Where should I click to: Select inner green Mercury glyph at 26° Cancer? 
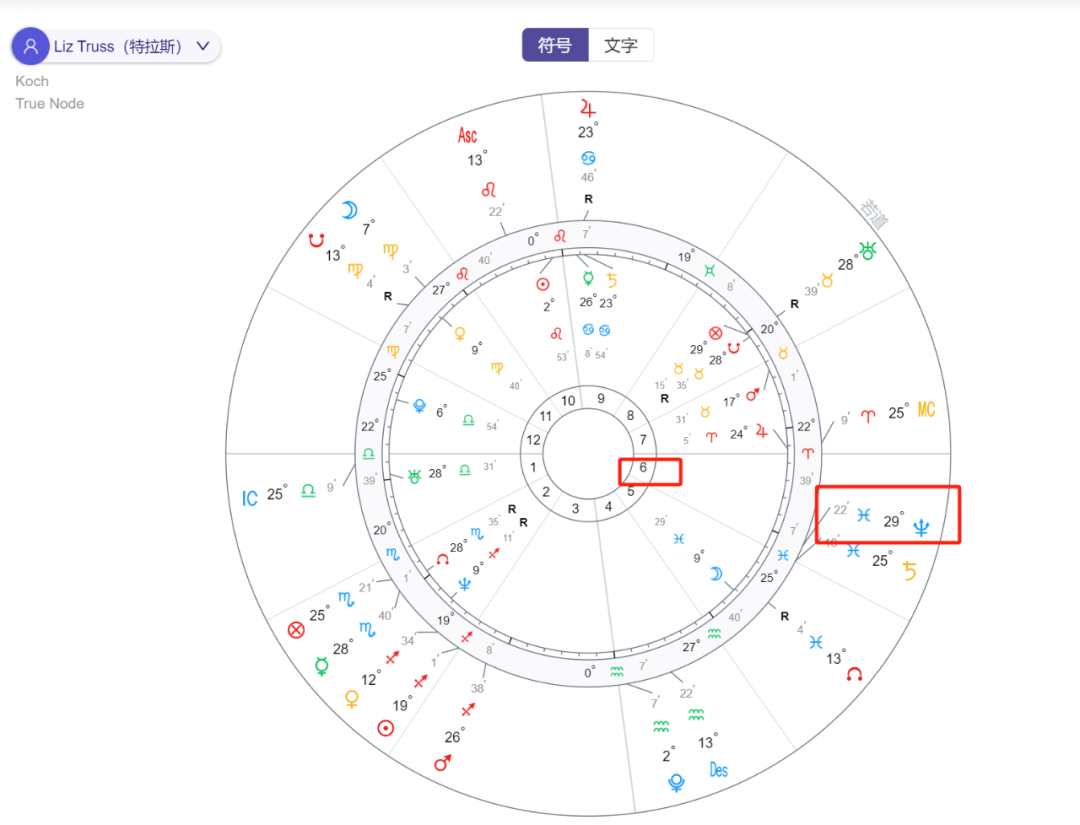click(x=588, y=278)
